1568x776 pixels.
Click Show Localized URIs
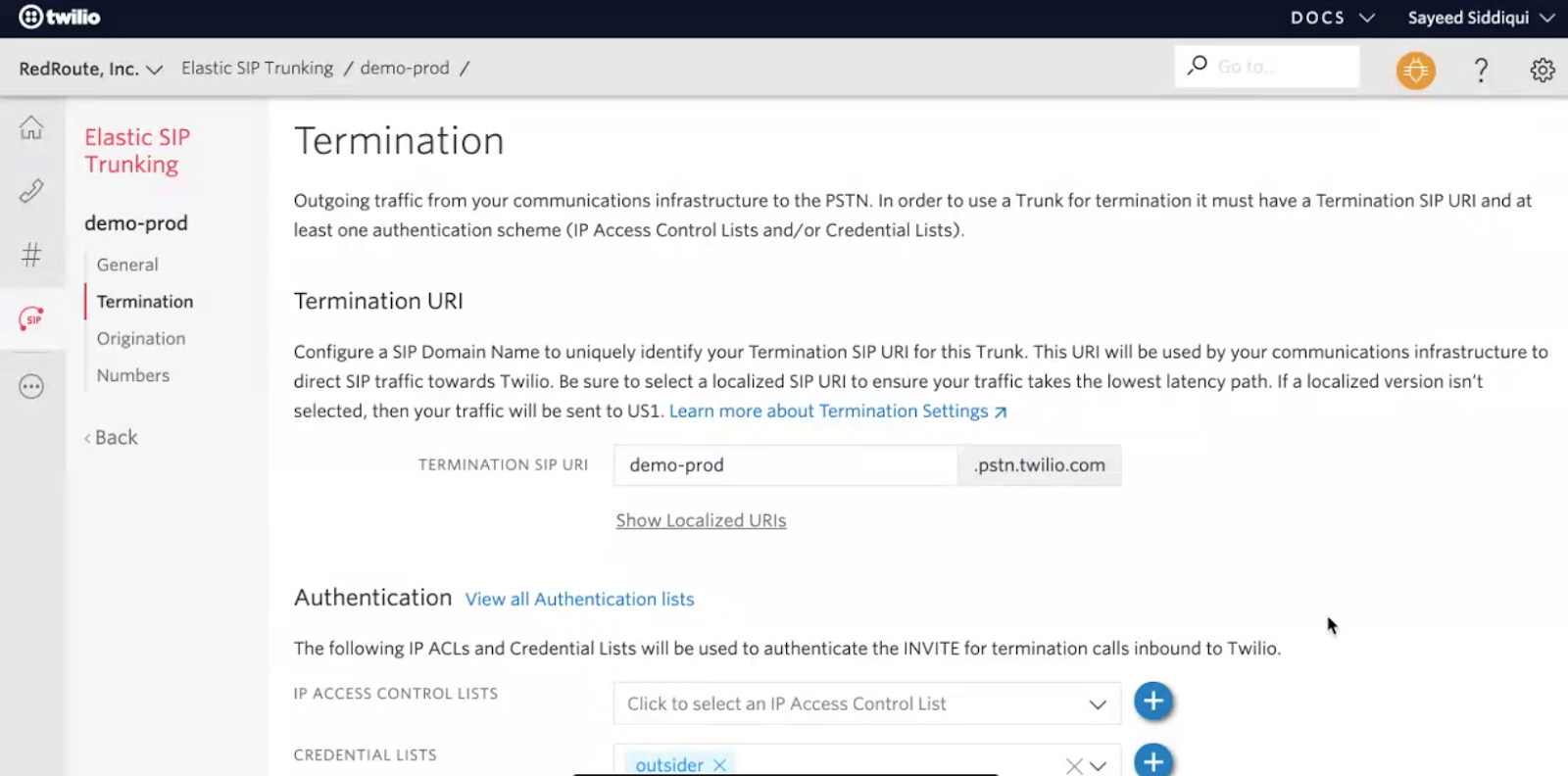point(701,520)
